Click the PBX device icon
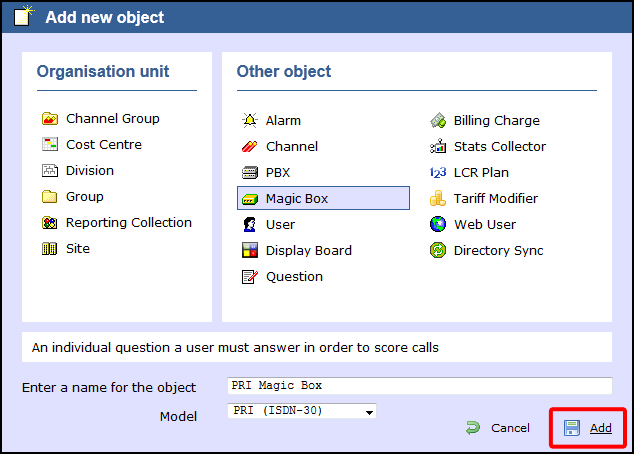 249,173
